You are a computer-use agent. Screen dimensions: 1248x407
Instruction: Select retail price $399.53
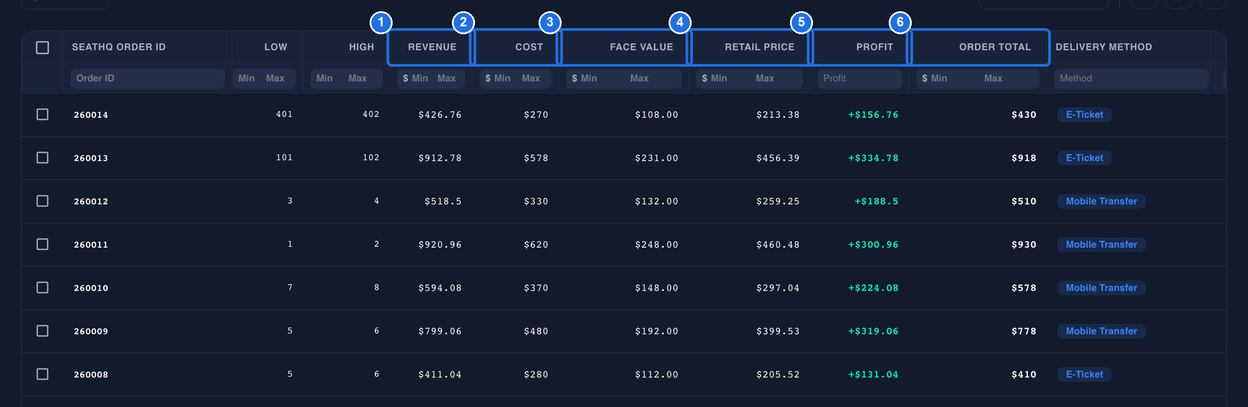pyautogui.click(x=778, y=331)
